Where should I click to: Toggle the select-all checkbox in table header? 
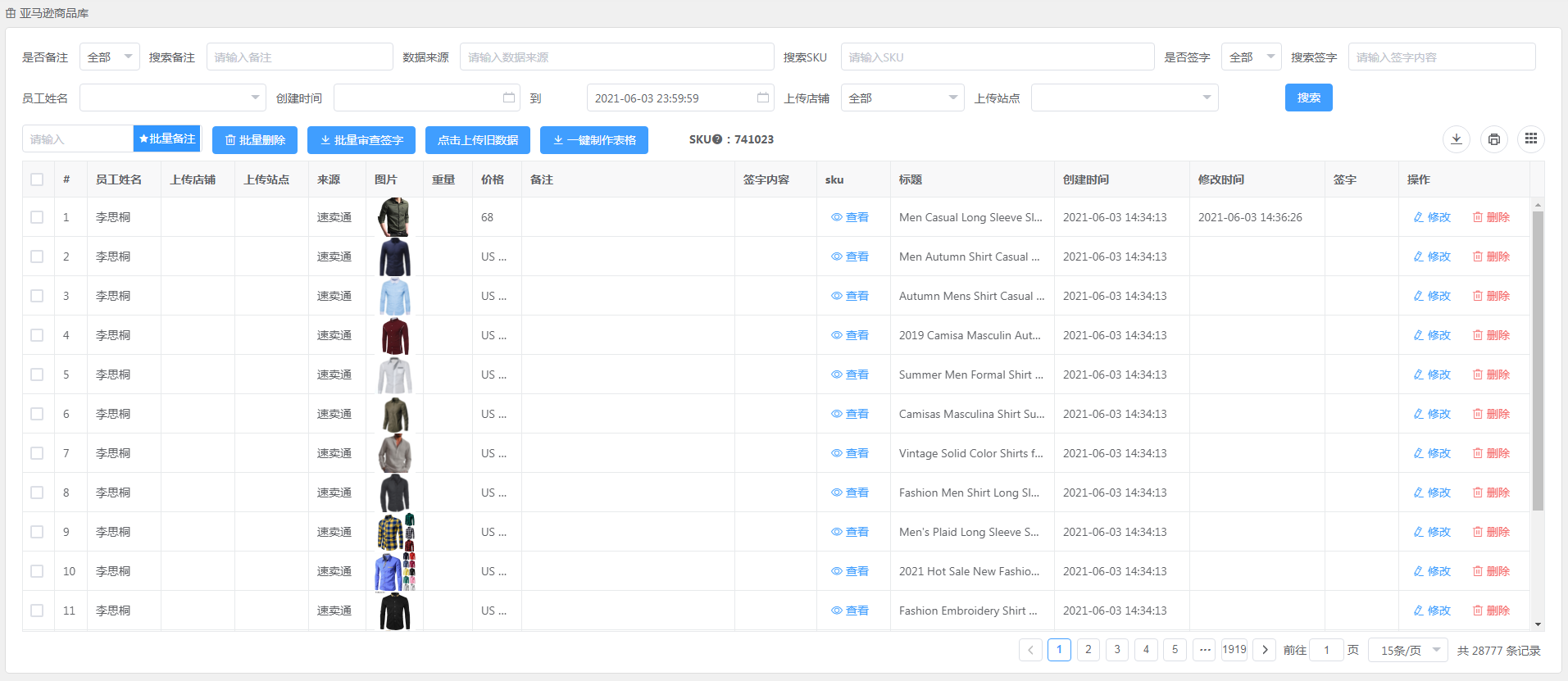tap(37, 179)
